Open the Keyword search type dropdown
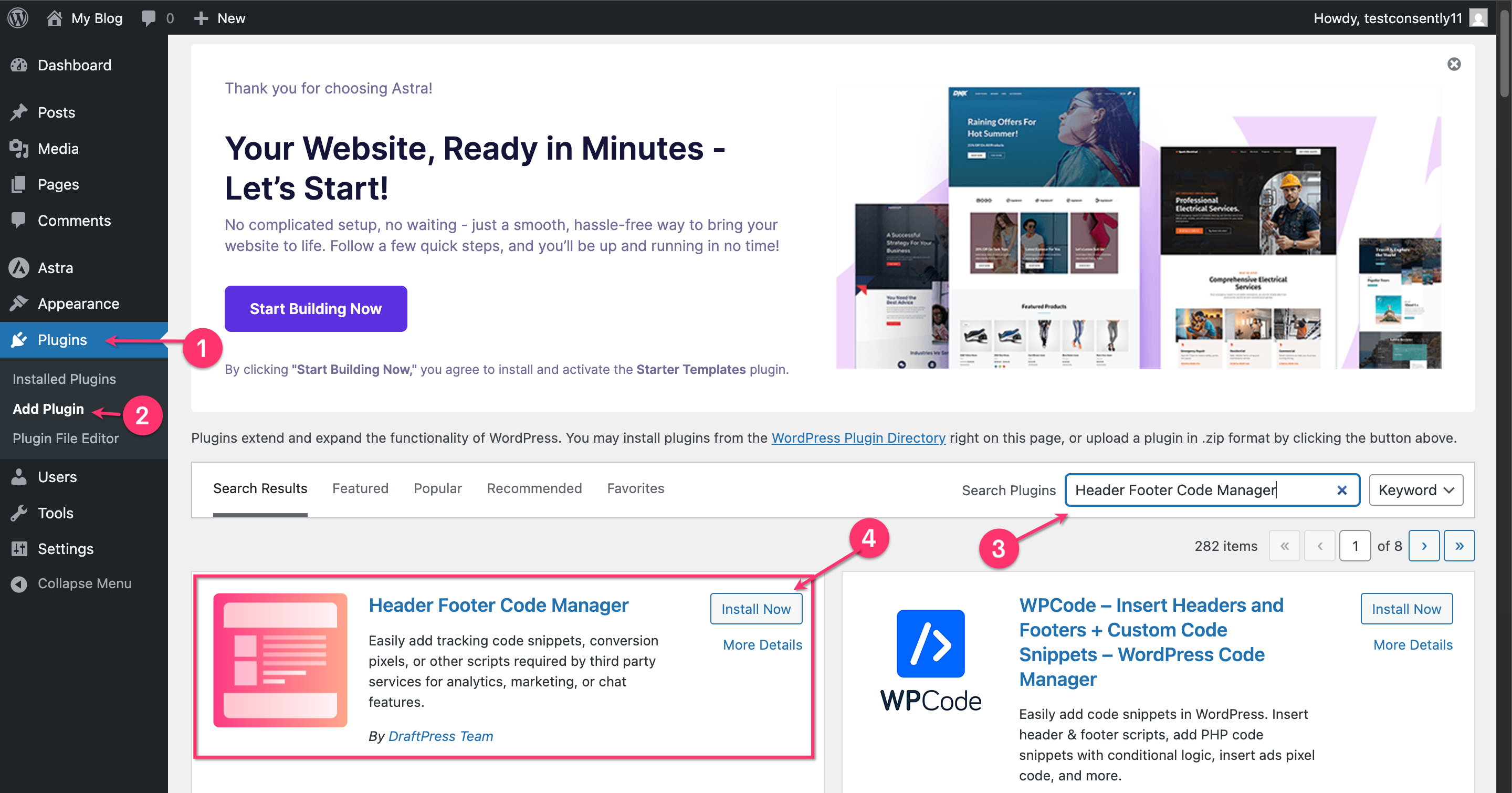The image size is (1512, 793). pos(1415,490)
